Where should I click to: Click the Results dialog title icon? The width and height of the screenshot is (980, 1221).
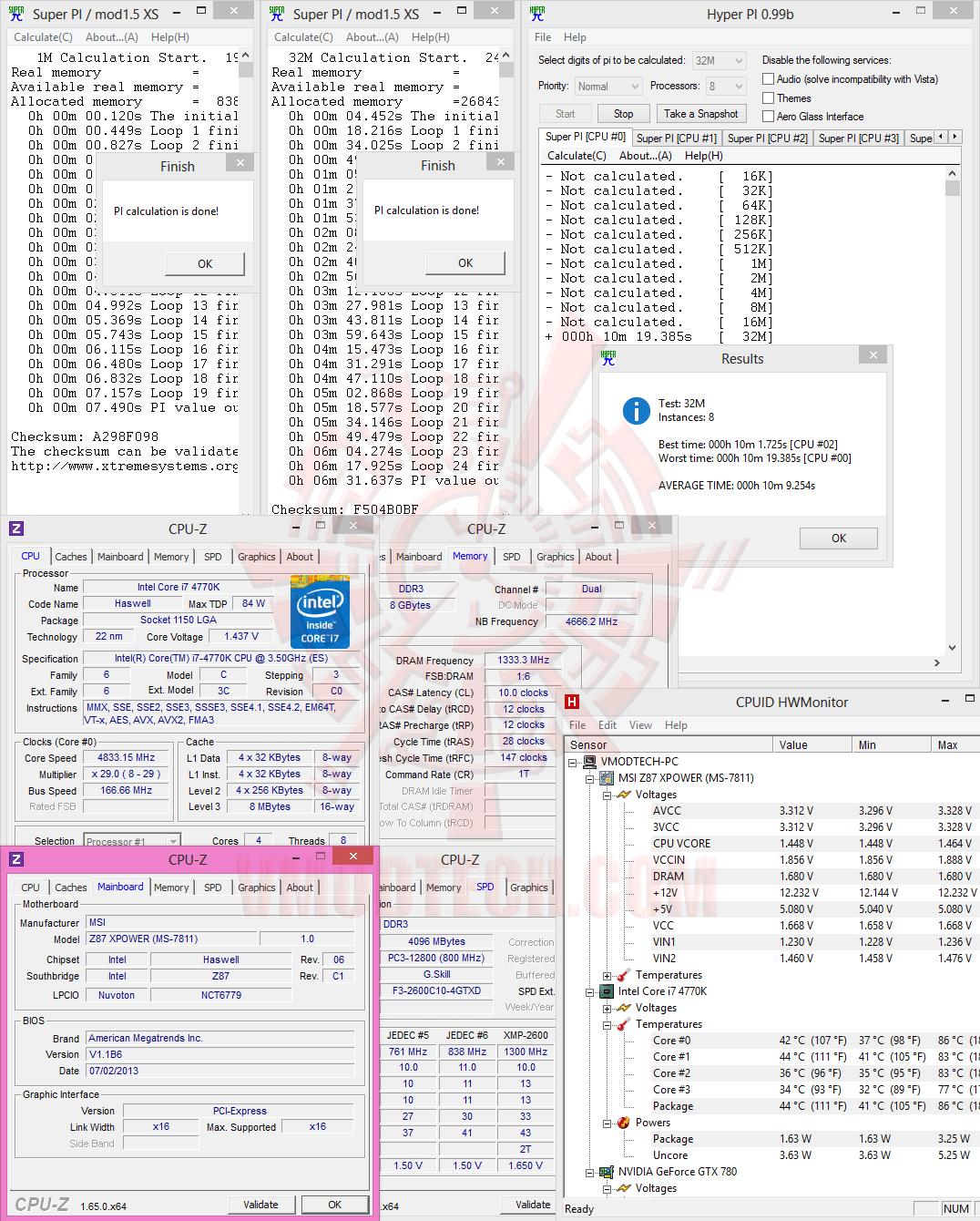coord(608,358)
